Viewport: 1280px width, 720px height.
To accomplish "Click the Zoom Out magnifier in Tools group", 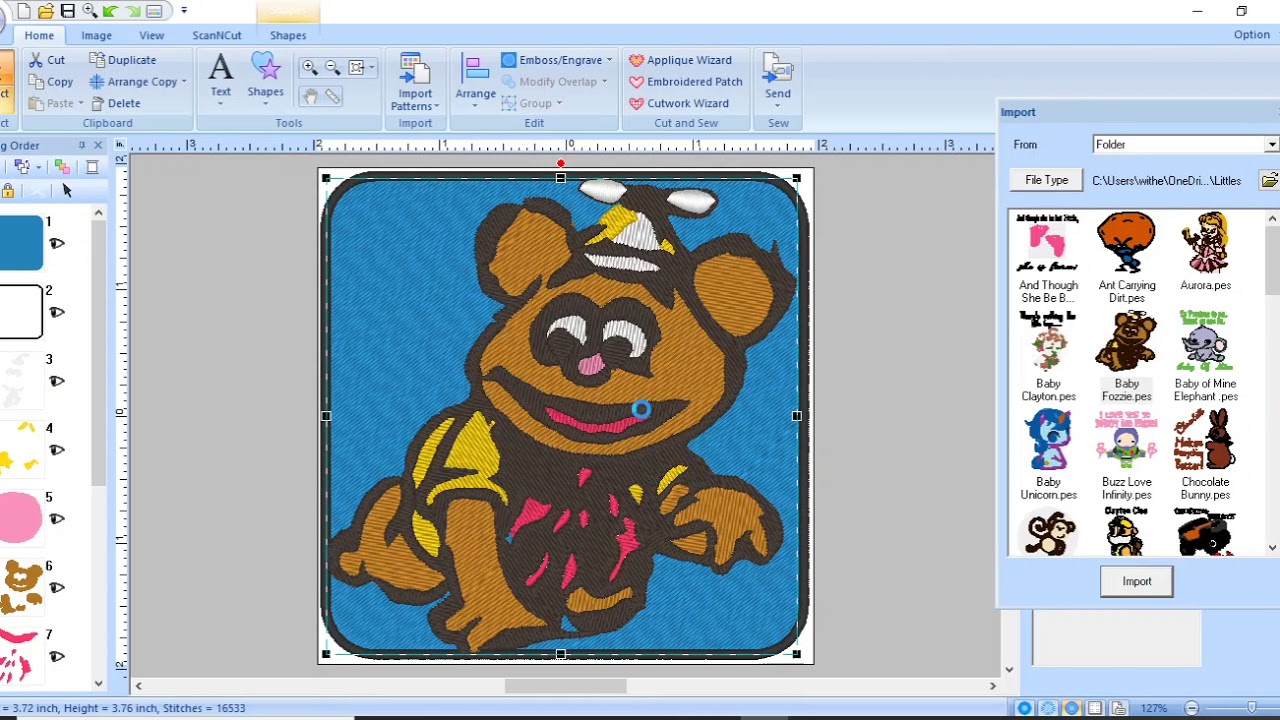I will coord(333,68).
